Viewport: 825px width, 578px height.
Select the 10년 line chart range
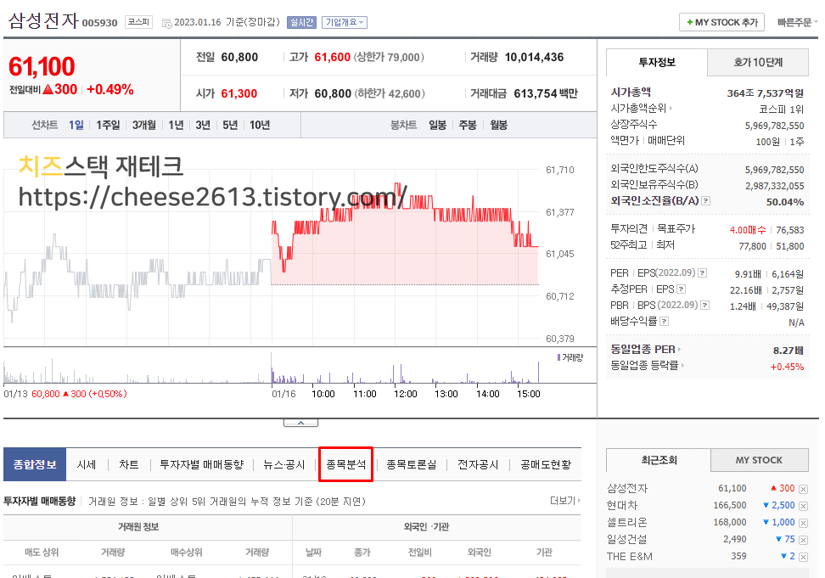tap(259, 125)
